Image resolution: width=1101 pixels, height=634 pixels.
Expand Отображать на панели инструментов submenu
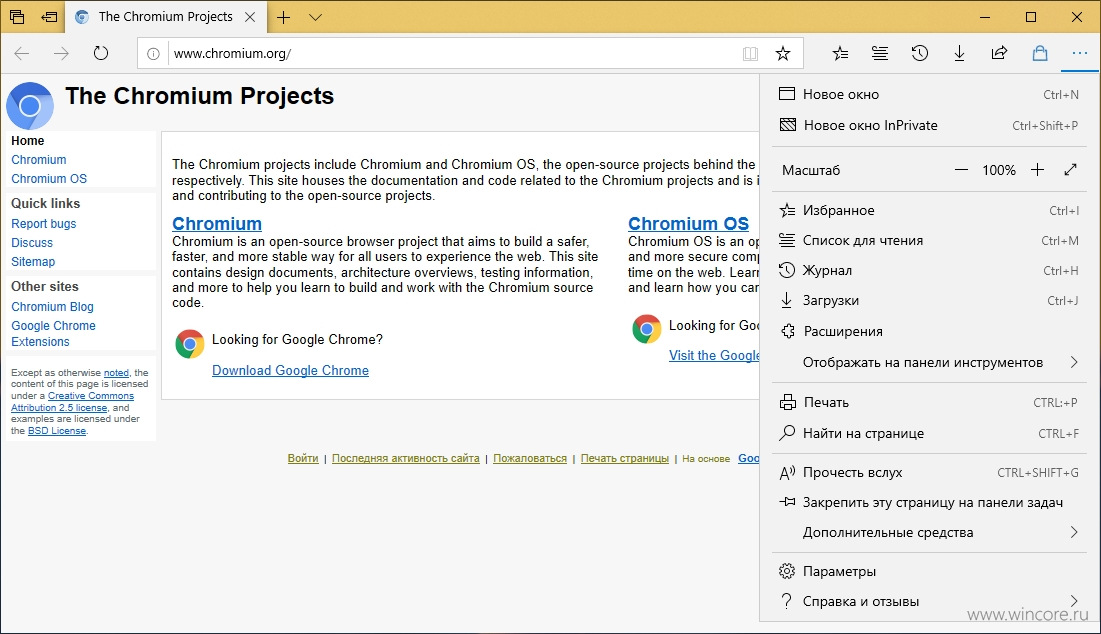pyautogui.click(x=929, y=362)
